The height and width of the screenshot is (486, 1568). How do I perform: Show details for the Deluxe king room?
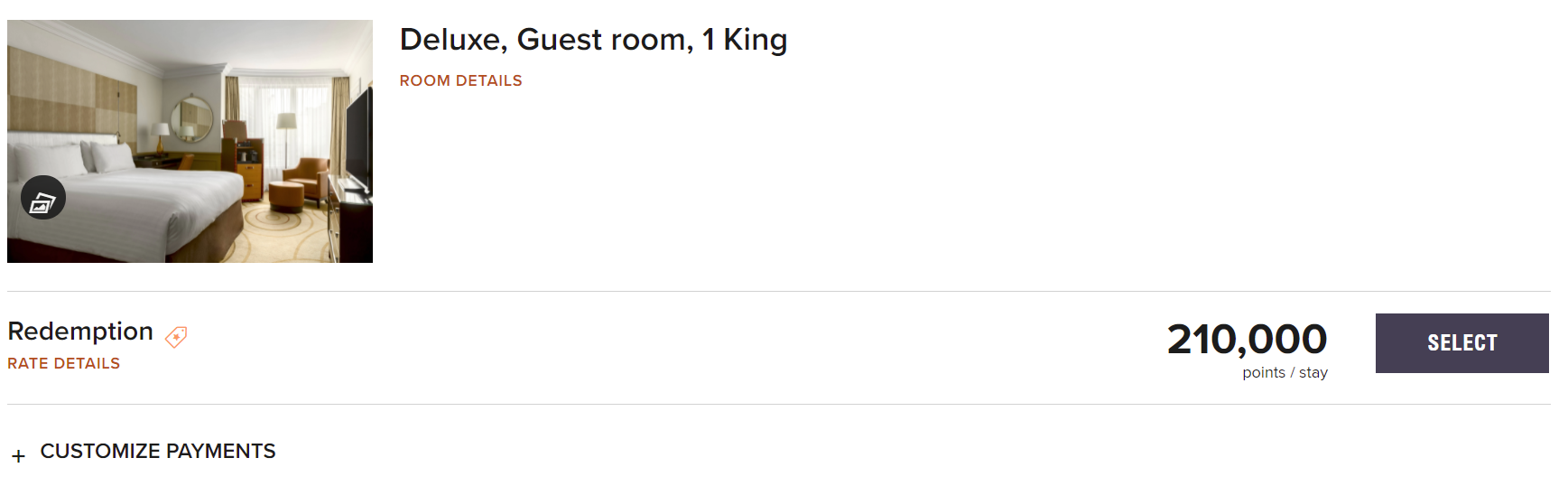click(460, 80)
